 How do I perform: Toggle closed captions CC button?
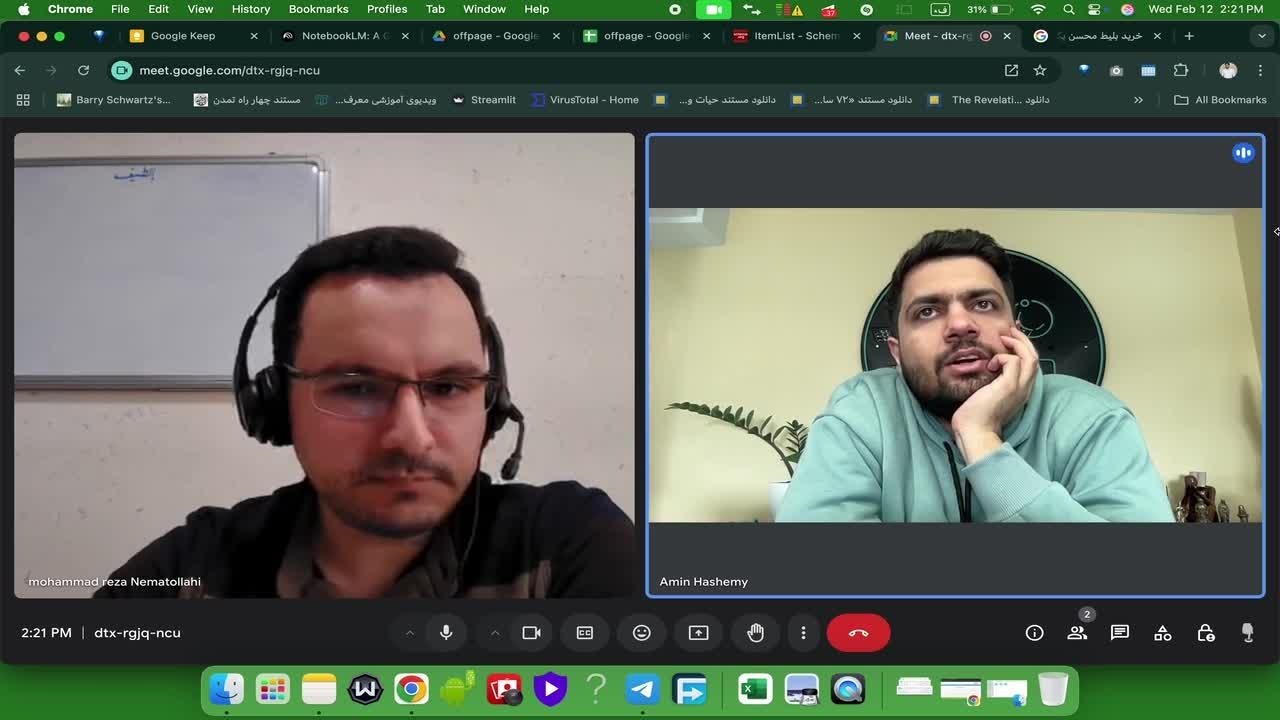pos(585,633)
